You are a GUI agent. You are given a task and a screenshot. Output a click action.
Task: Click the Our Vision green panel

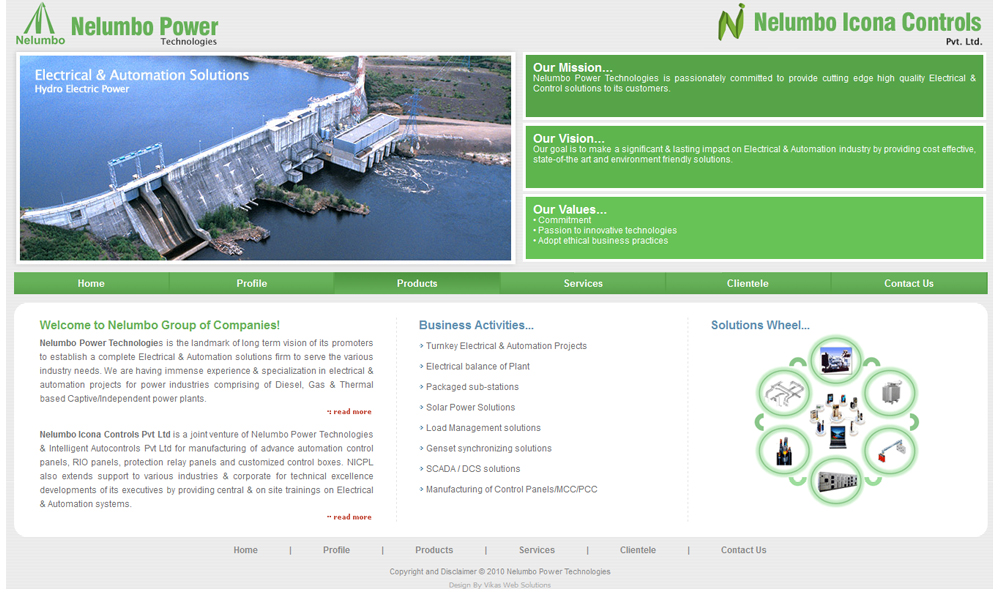754,157
